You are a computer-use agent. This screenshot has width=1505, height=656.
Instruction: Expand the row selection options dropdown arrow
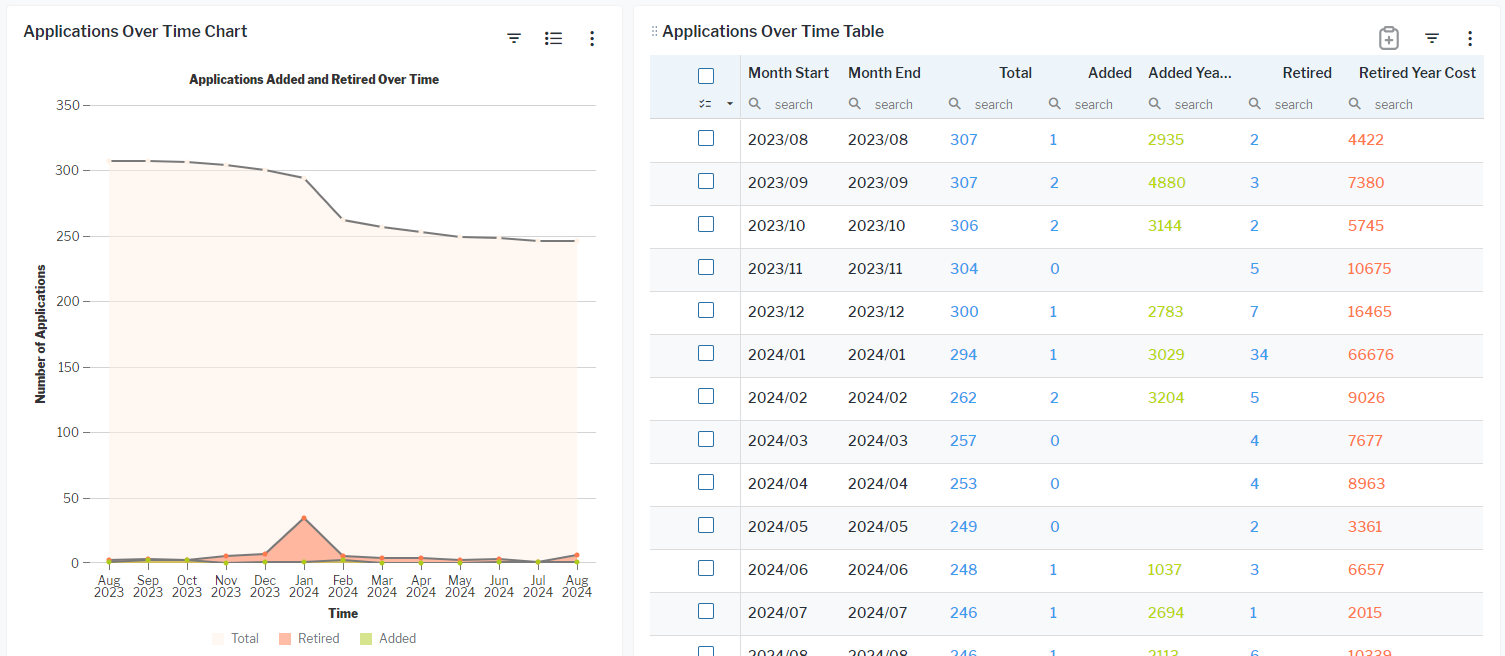click(x=730, y=104)
